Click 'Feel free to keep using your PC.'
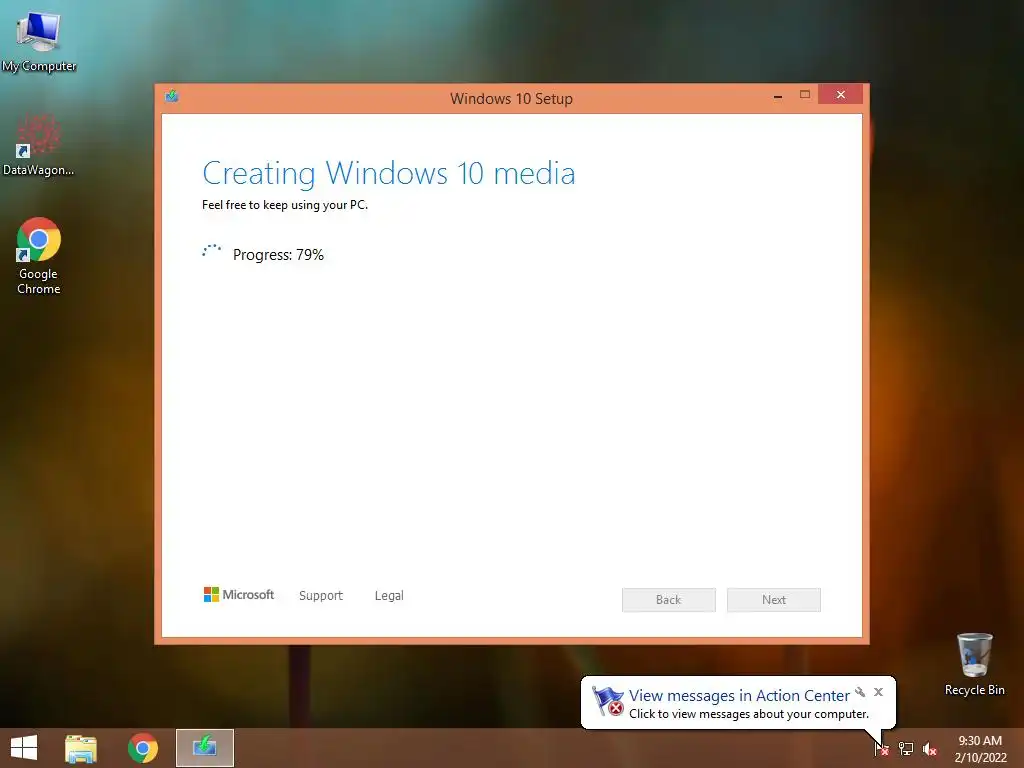Screen dimensions: 1024x768 click(285, 205)
